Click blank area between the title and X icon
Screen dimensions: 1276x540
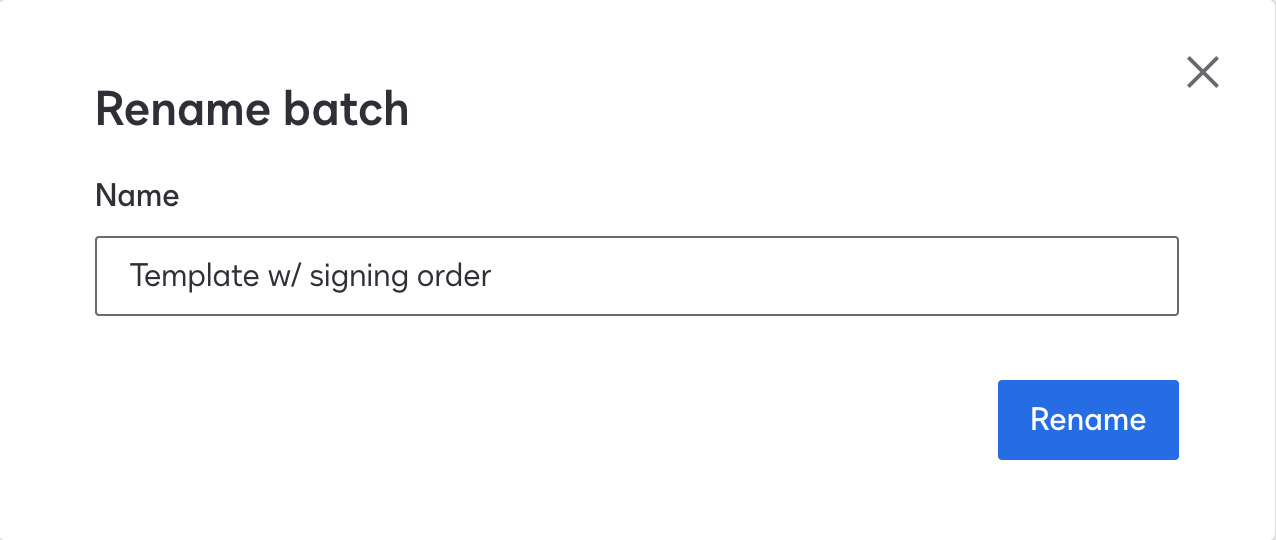[x=800, y=100]
